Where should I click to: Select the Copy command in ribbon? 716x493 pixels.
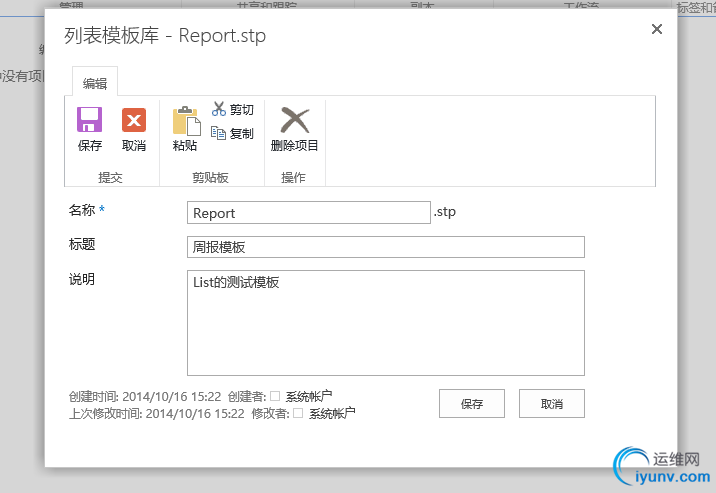[232, 133]
